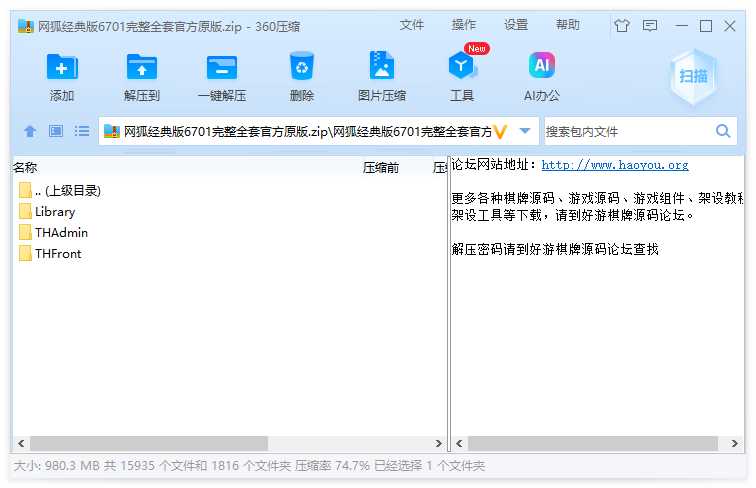The height and width of the screenshot is (488, 756).
Task: Select the Library folder name
Action: click(x=55, y=212)
